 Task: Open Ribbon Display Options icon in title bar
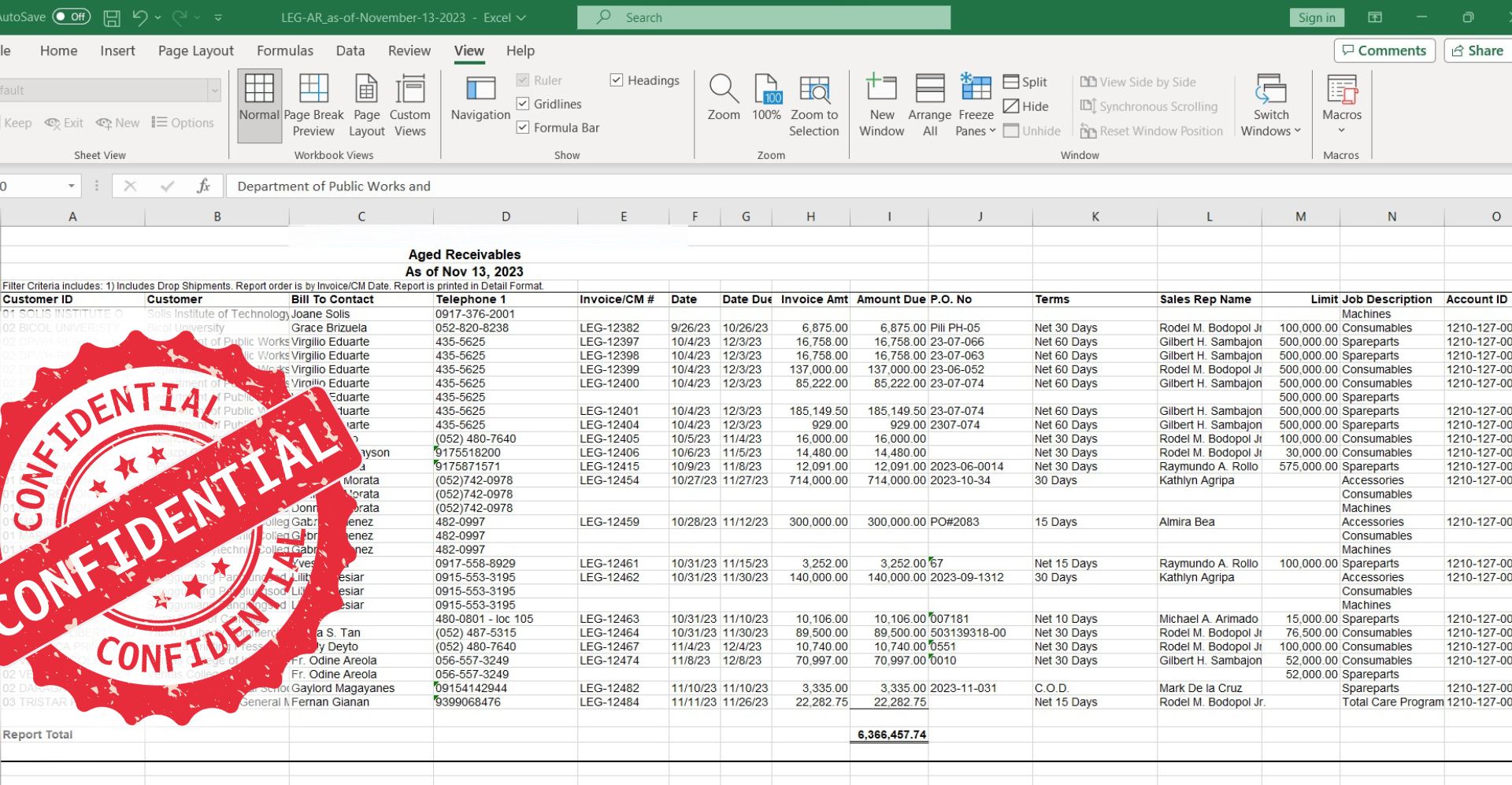pos(1375,17)
